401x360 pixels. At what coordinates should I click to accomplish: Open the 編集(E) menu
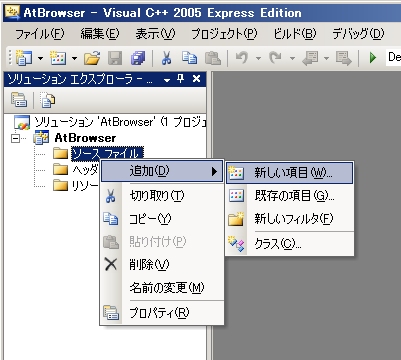100,34
